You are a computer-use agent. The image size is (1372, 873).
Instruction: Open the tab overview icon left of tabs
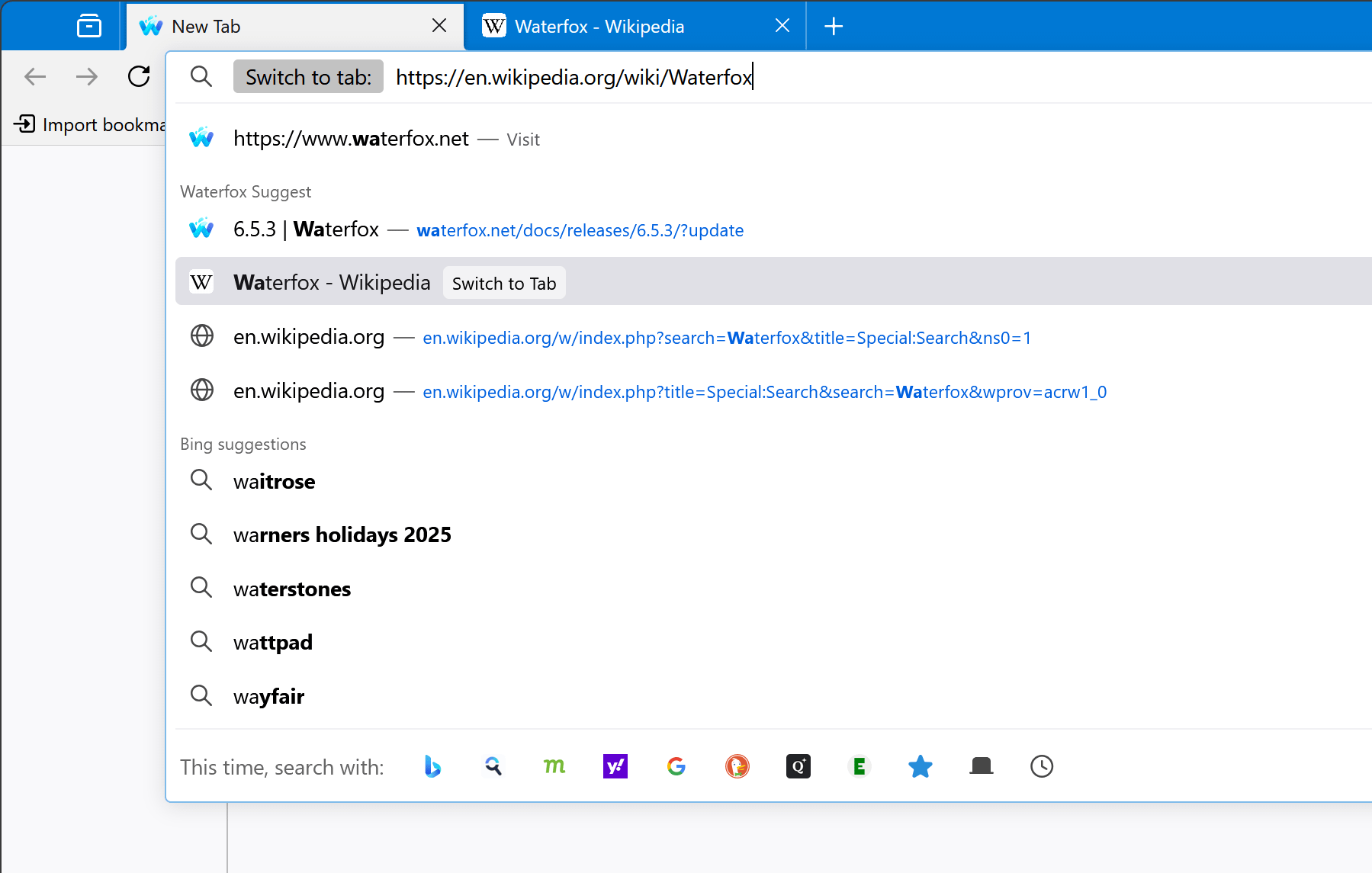point(88,25)
